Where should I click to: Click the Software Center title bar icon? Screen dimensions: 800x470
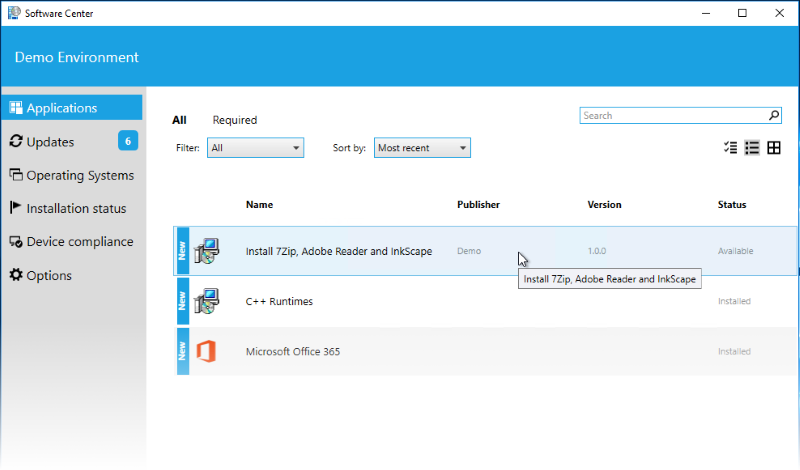point(14,13)
